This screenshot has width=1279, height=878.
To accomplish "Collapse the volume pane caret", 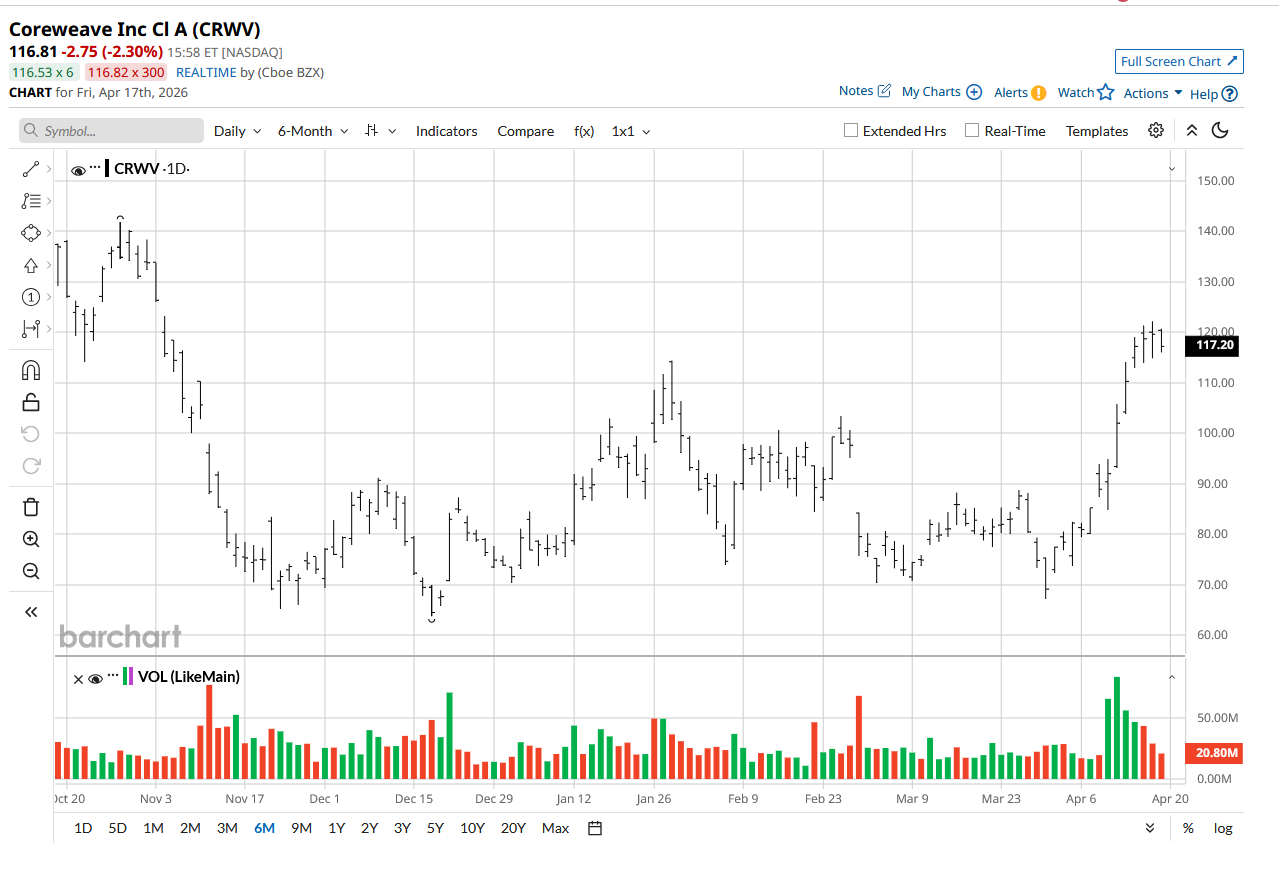I will coord(1172,677).
